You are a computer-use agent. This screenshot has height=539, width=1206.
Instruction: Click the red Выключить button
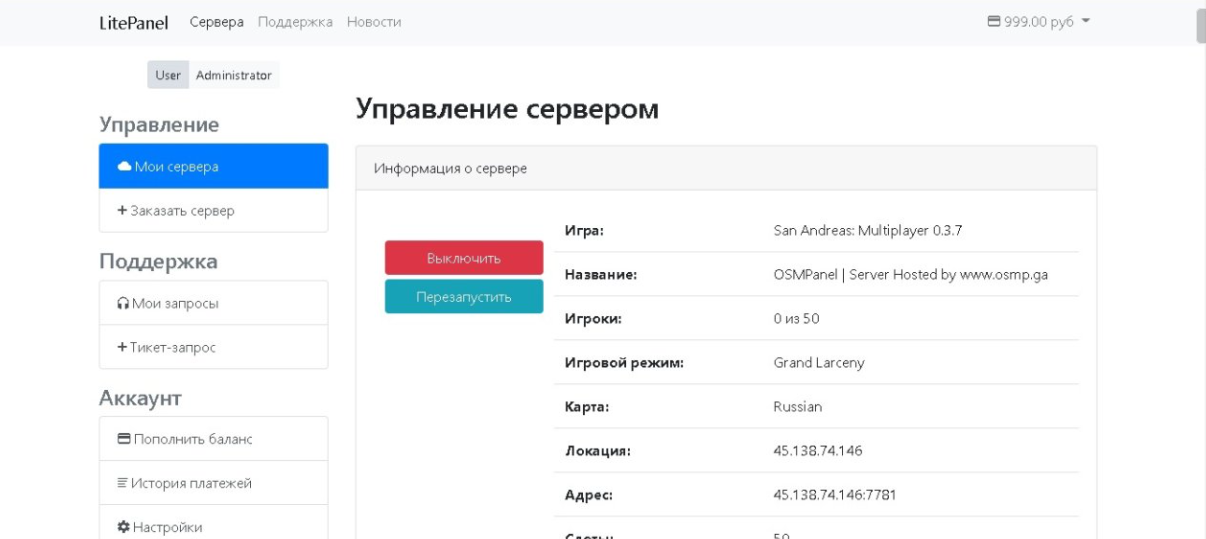[x=464, y=258]
